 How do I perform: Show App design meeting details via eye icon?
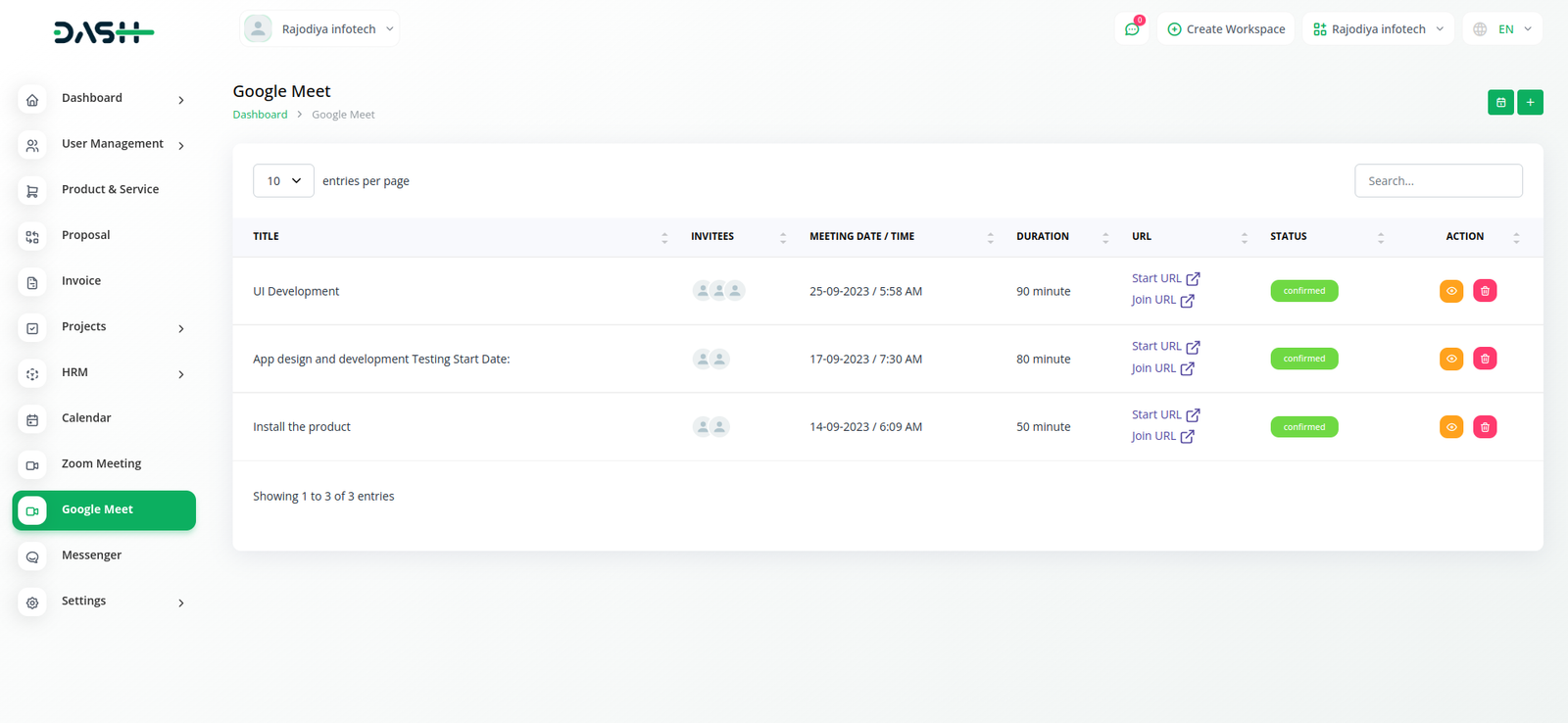[1451, 359]
